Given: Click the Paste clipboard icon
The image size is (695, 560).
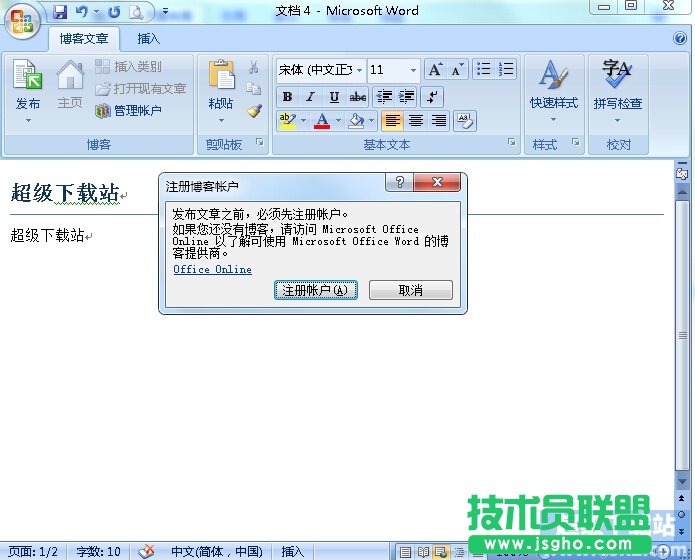Looking at the screenshot, I should click(220, 80).
